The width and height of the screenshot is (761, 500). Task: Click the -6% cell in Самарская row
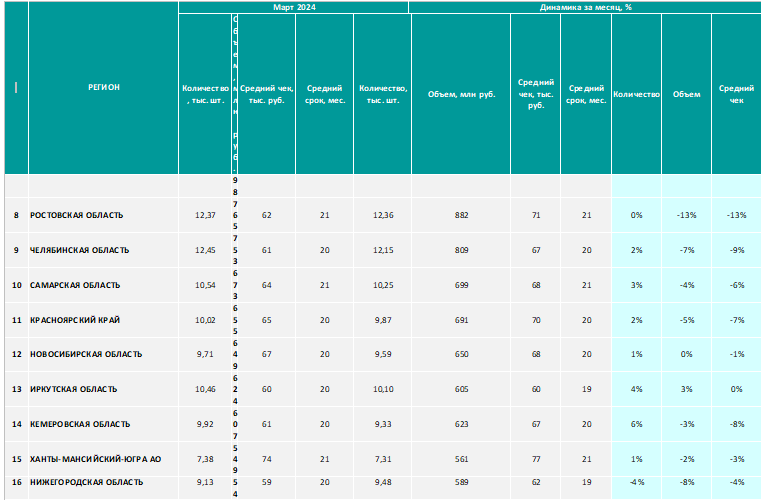pos(737,285)
